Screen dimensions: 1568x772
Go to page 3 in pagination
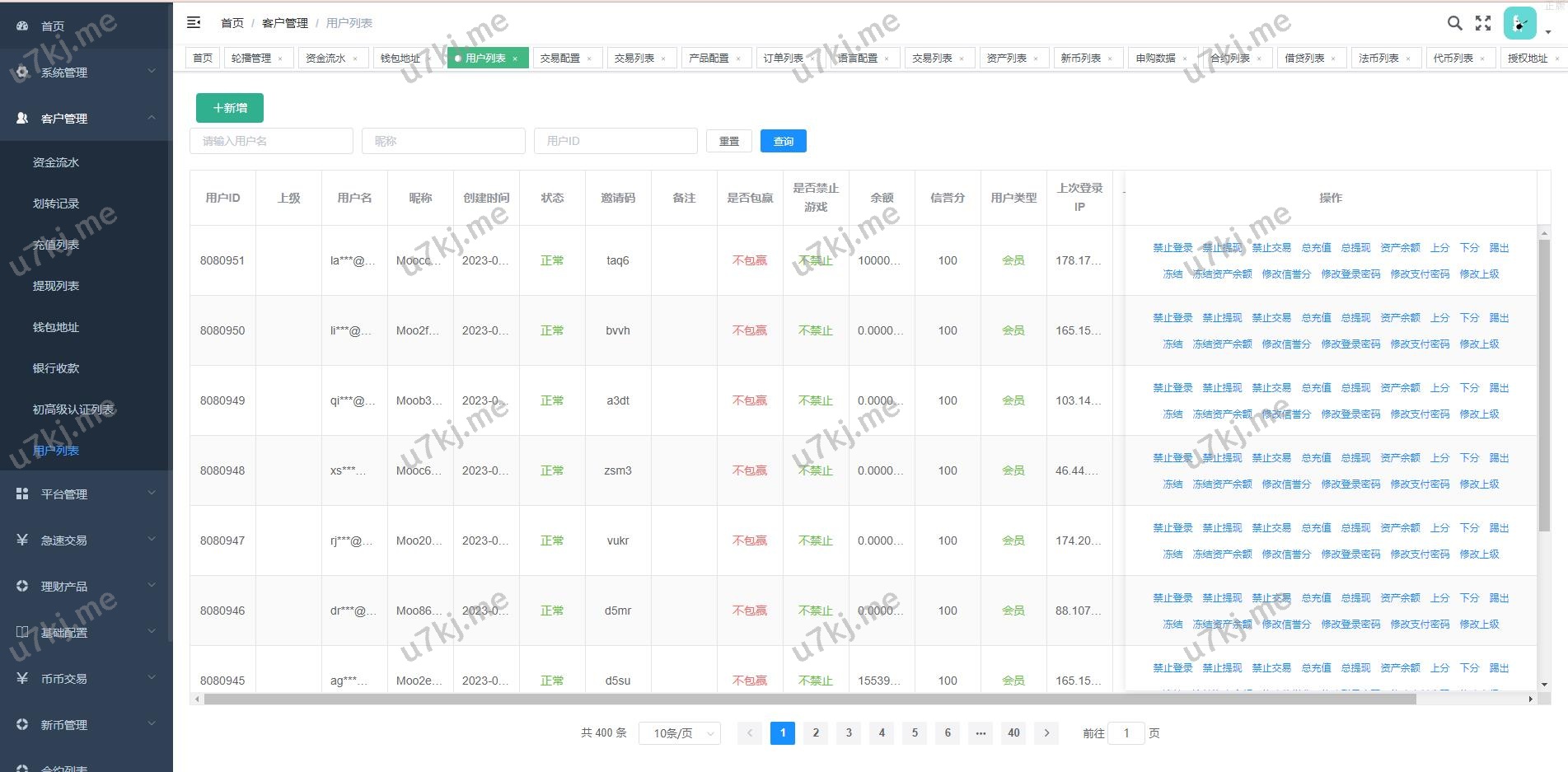coord(849,732)
